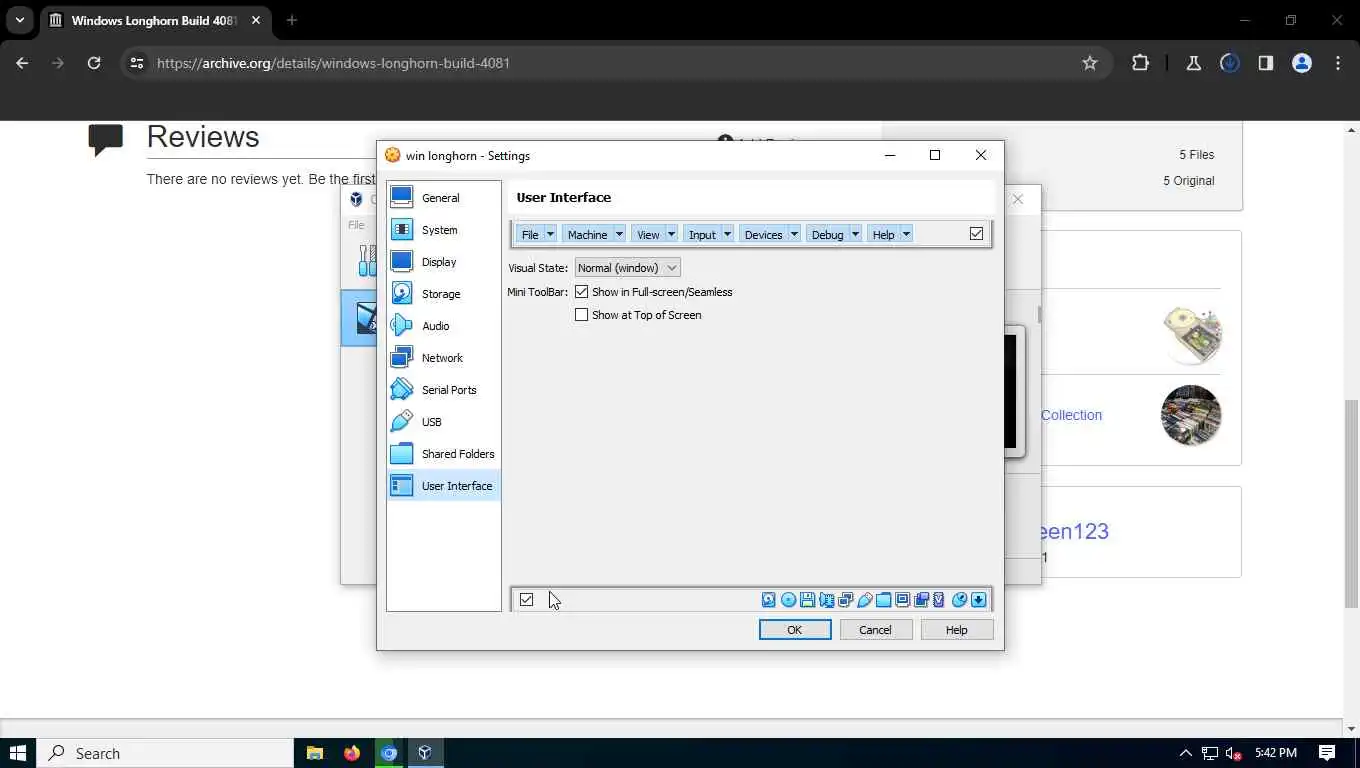Click the hard disk indicator in status bar editor
Screen dimensions: 1360x768
coord(769,600)
